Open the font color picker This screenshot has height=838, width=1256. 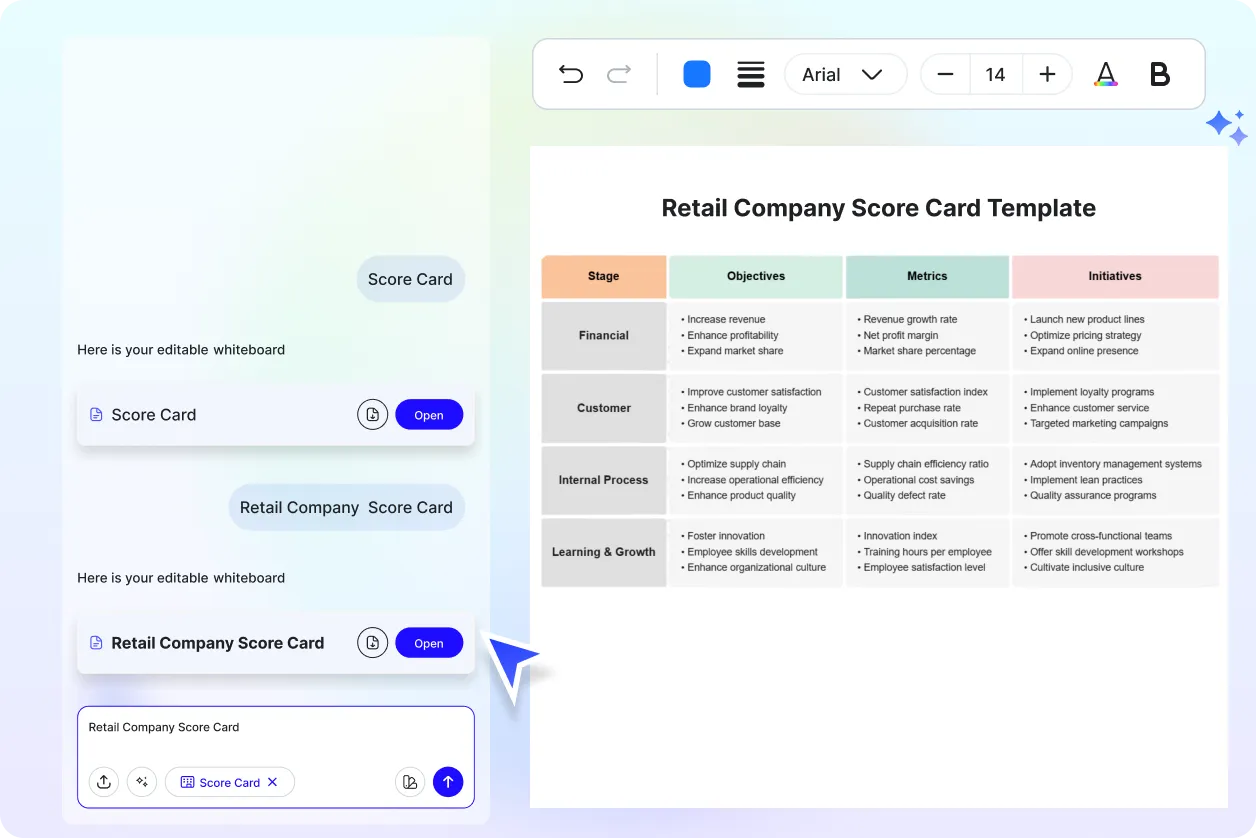tap(1105, 74)
